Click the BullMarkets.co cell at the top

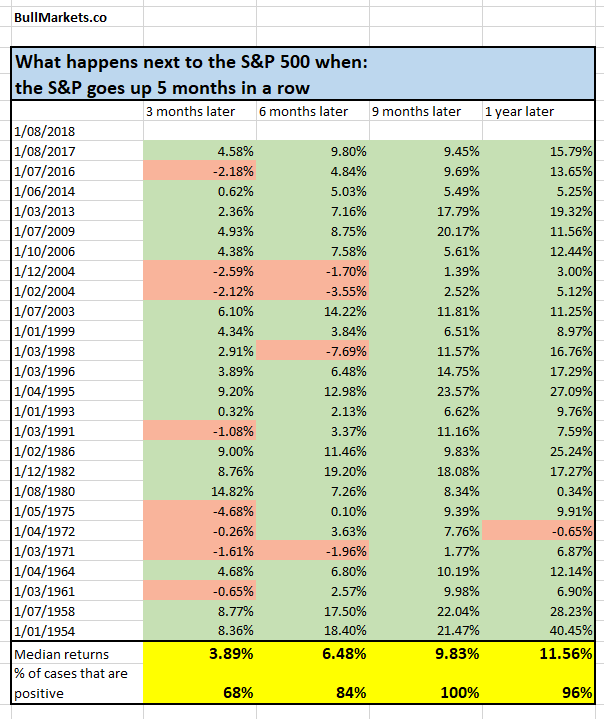pyautogui.click(x=62, y=17)
